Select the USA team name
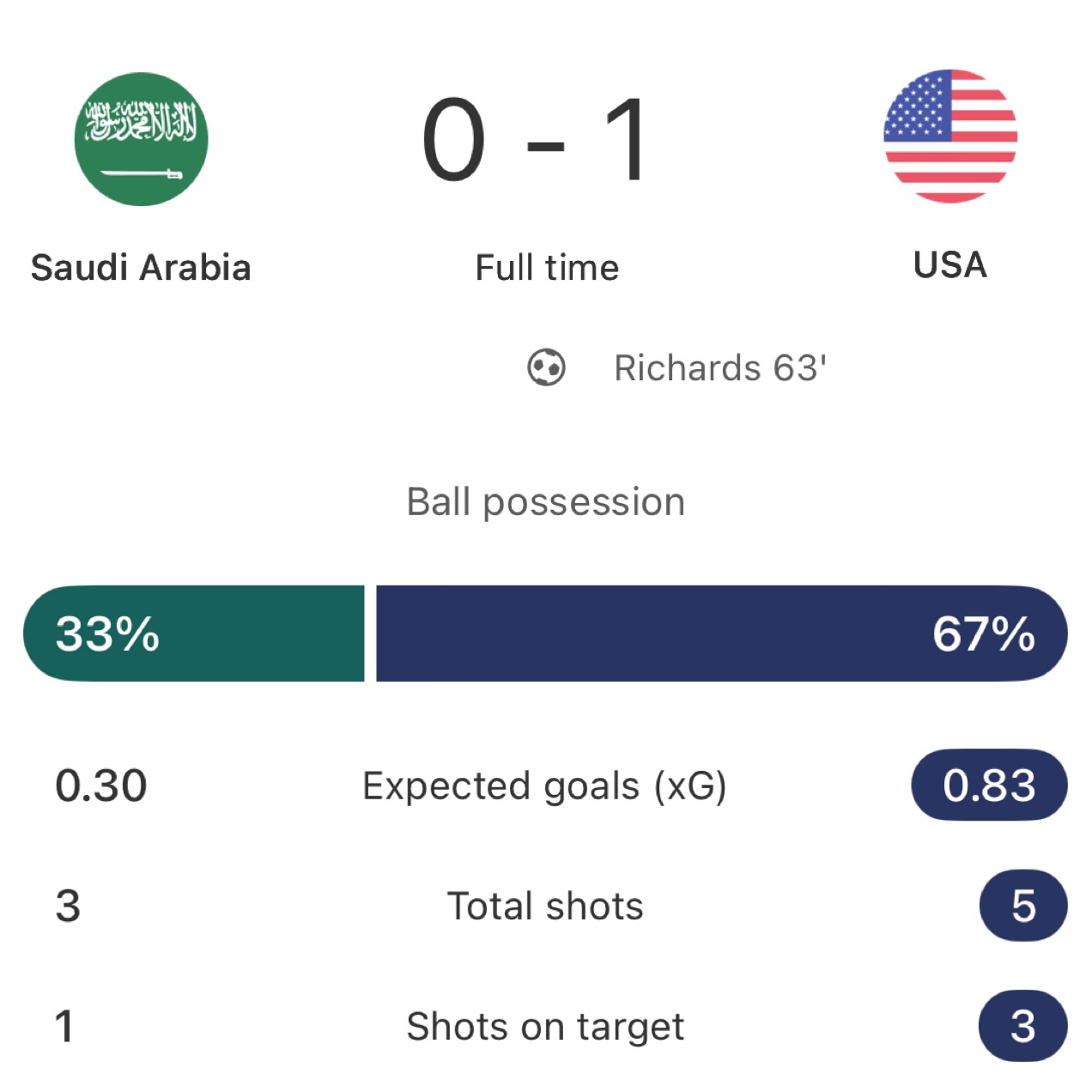This screenshot has height=1092, width=1092. [x=950, y=264]
